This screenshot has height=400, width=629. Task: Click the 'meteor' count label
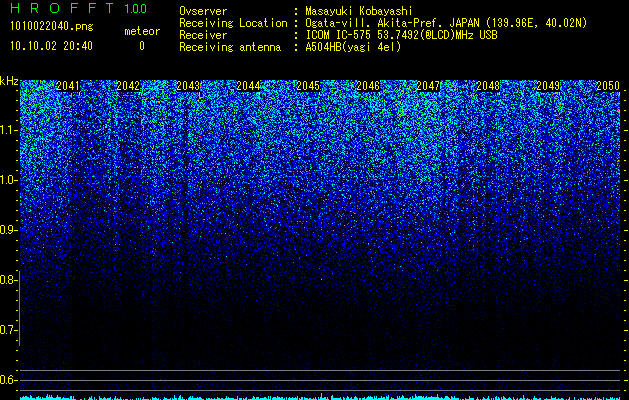tap(142, 31)
